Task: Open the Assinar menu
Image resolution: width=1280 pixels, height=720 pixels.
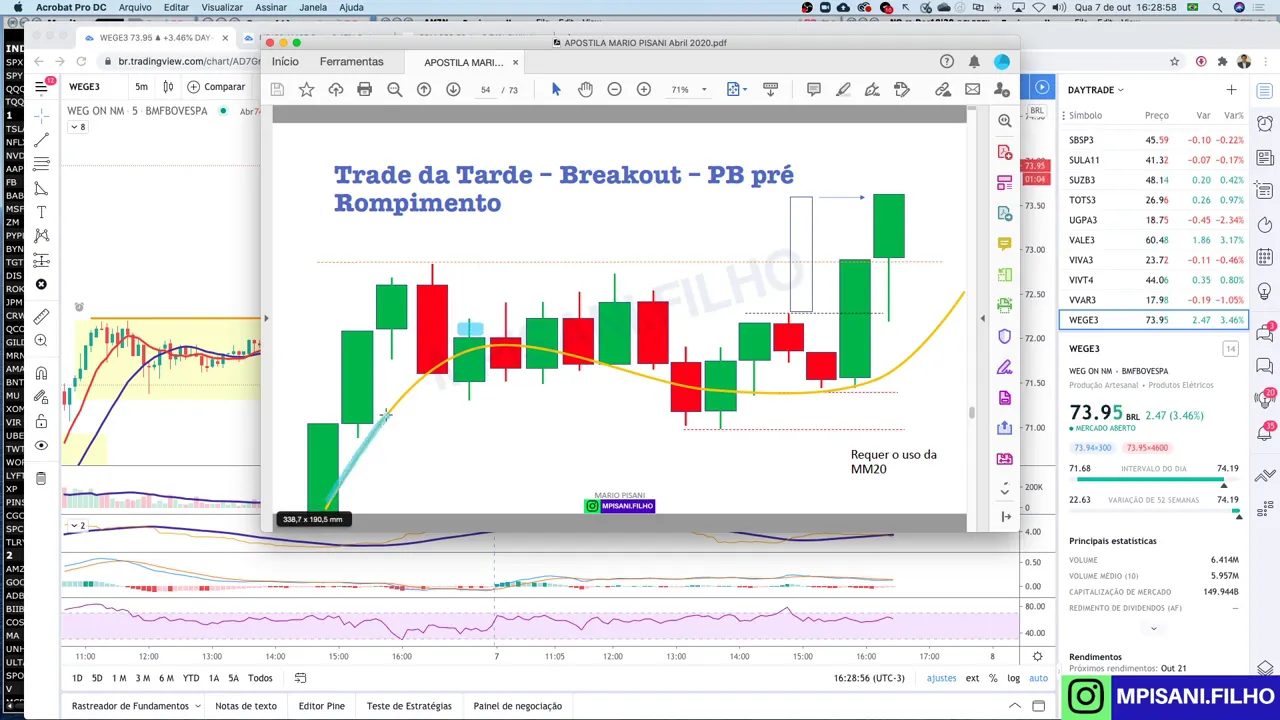Action: (x=271, y=7)
